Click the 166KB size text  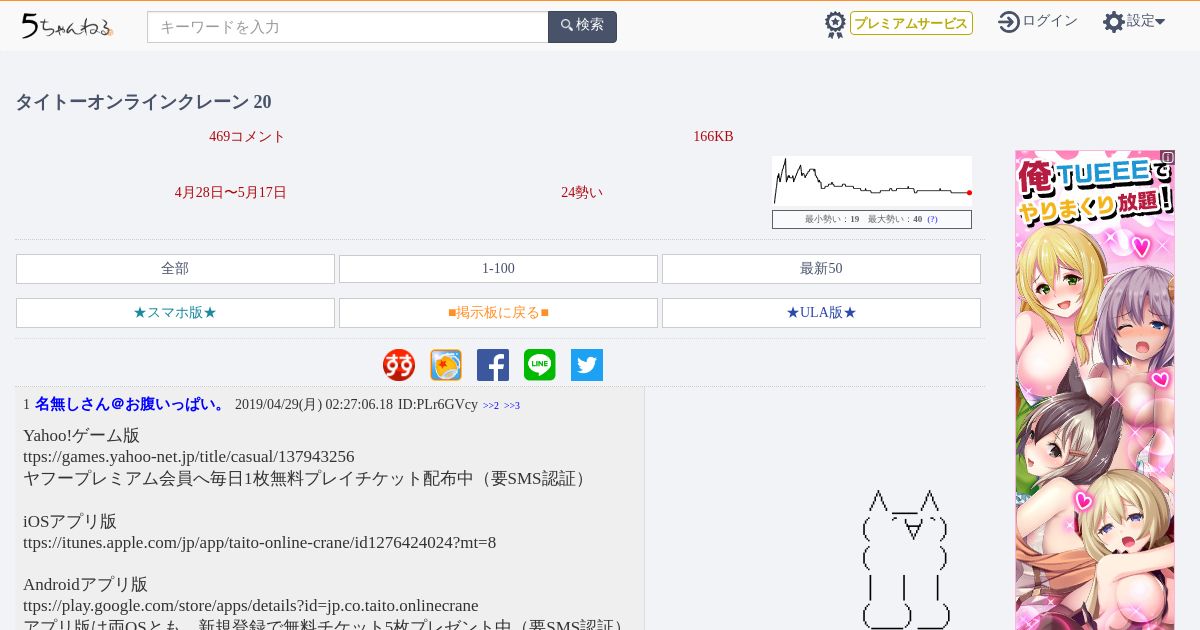713,137
